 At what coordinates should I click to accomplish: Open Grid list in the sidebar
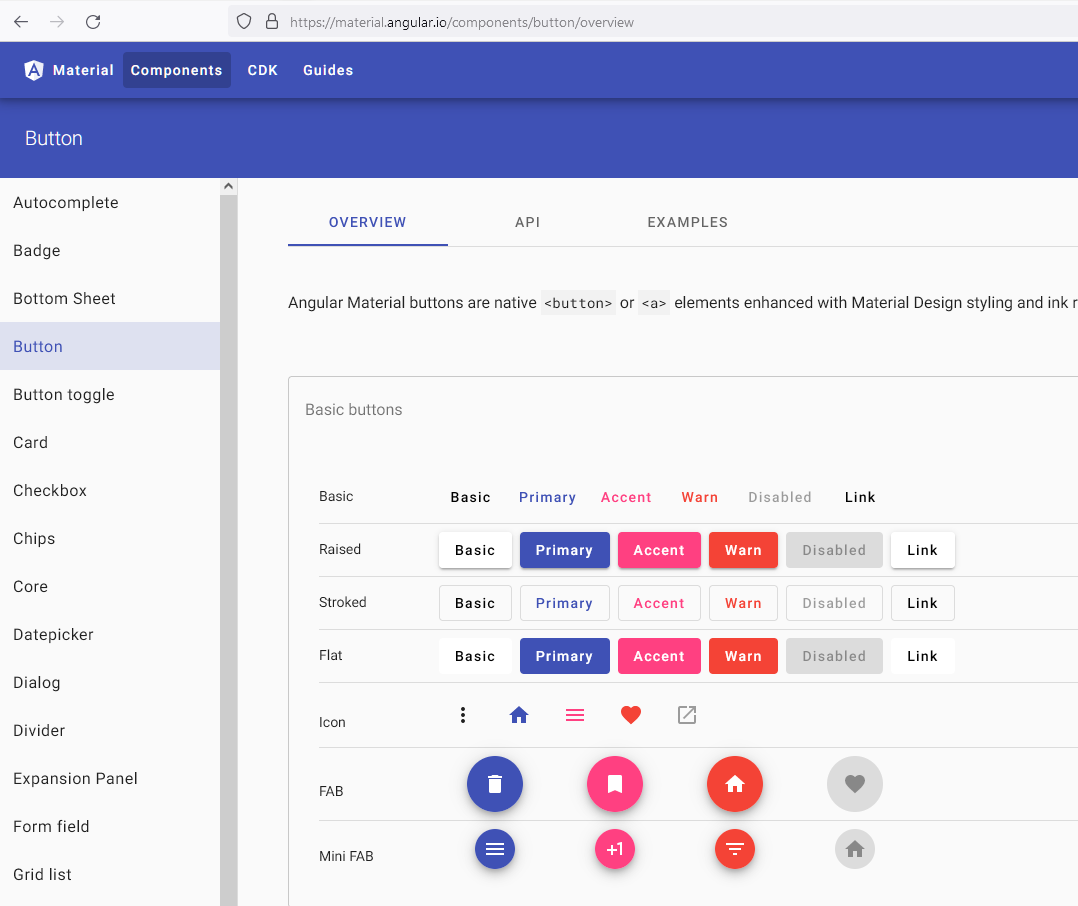tap(110, 874)
